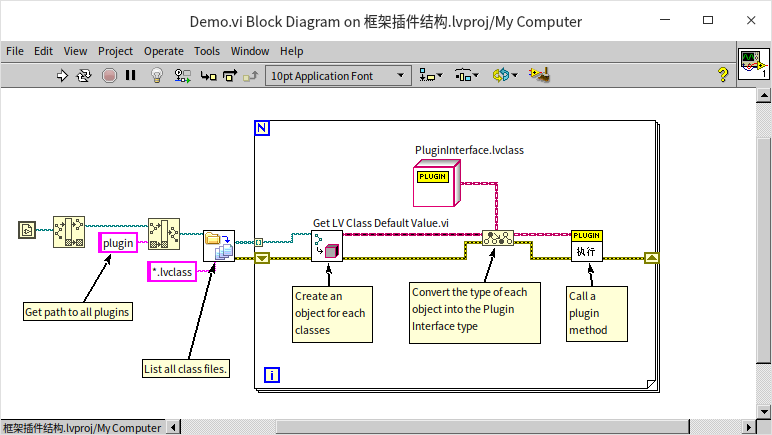
Task: Click the Get LV Class Default Value node
Action: tap(326, 245)
